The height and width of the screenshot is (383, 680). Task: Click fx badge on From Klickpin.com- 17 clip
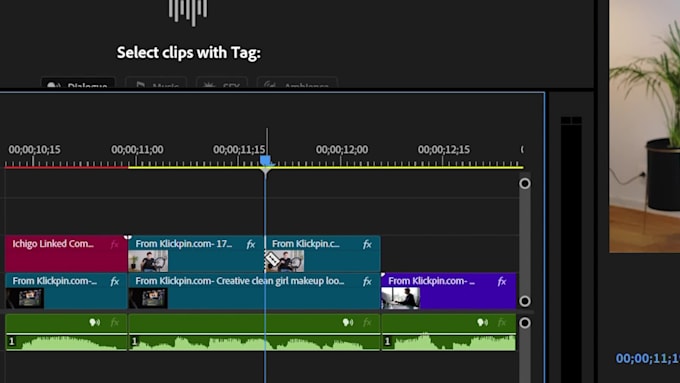pyautogui.click(x=251, y=244)
